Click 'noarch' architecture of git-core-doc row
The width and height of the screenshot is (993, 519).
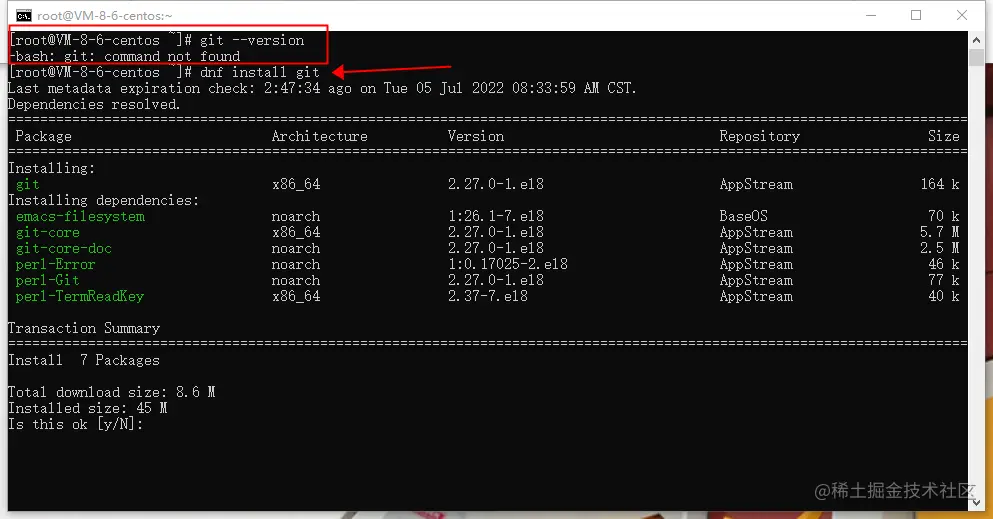click(296, 248)
